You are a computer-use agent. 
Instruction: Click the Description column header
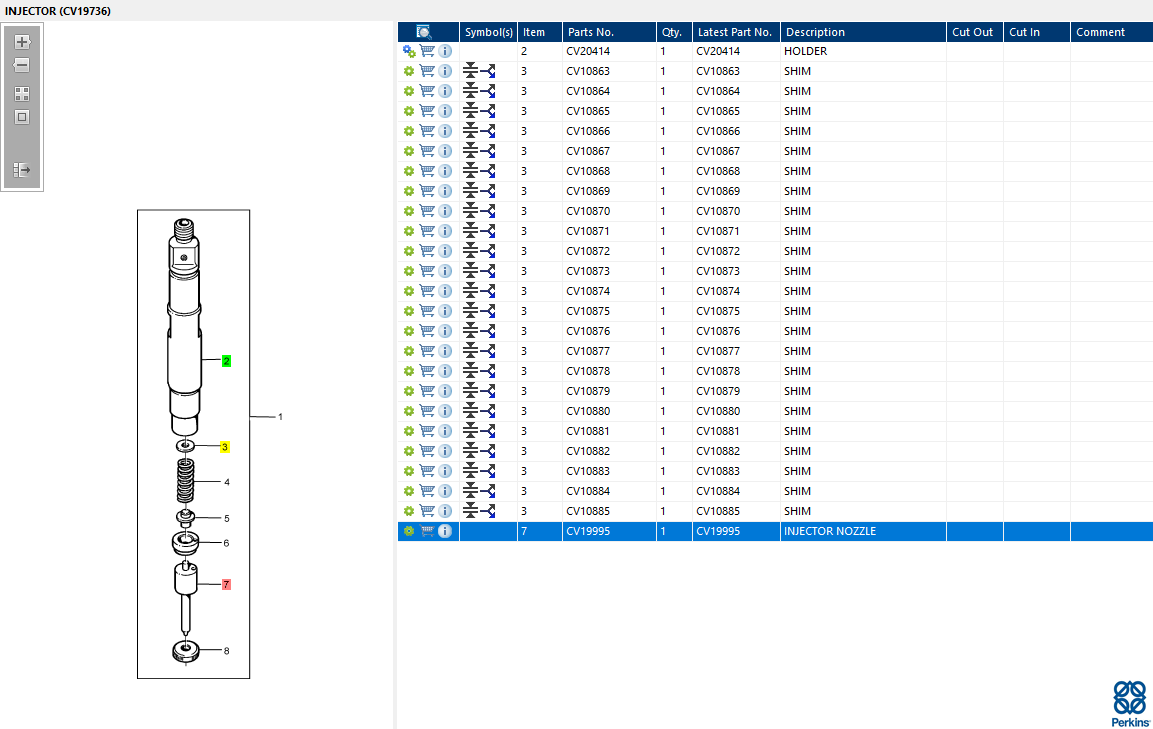click(863, 32)
